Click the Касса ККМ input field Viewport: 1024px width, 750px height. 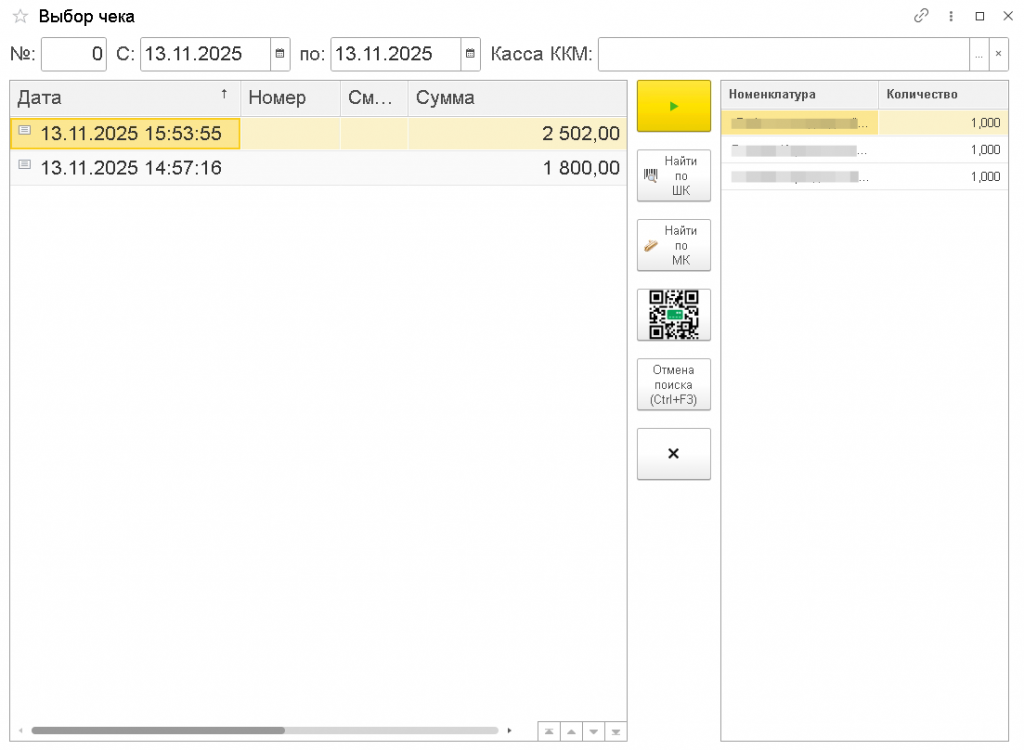(x=784, y=54)
